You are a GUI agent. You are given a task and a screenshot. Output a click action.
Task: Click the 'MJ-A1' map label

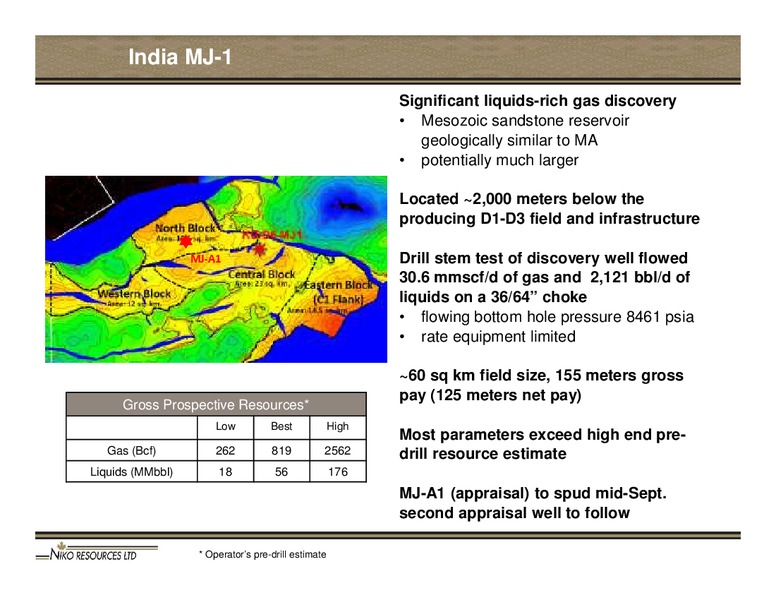point(206,259)
